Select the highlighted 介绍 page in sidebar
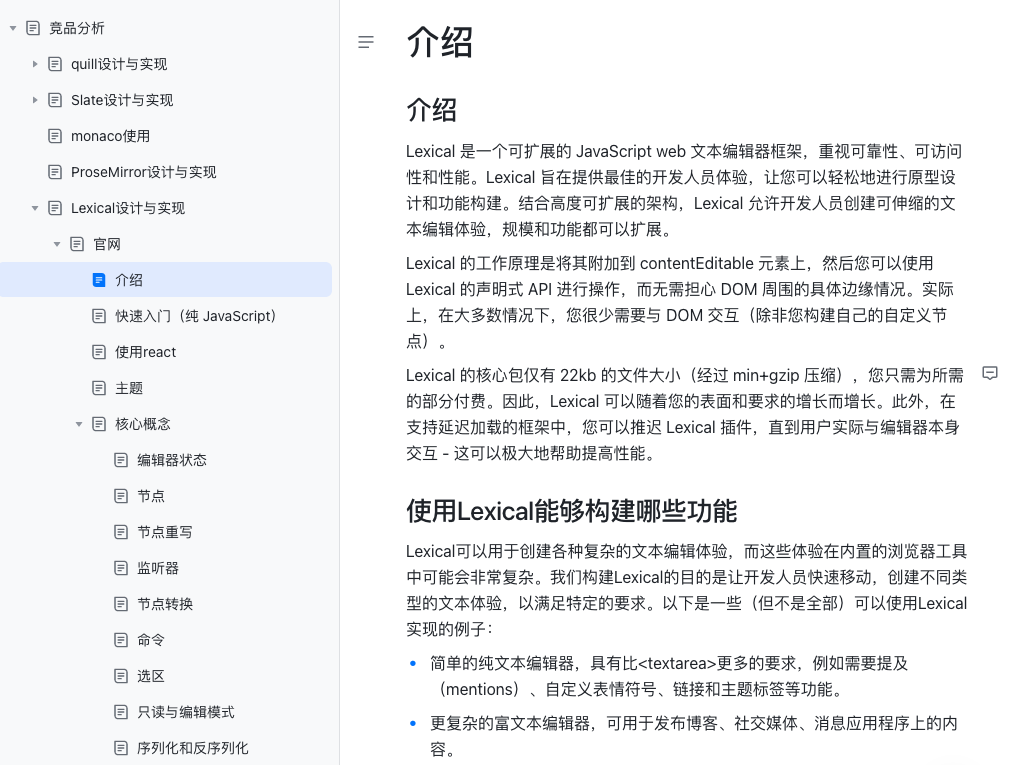This screenshot has width=1011, height=765. (x=129, y=280)
